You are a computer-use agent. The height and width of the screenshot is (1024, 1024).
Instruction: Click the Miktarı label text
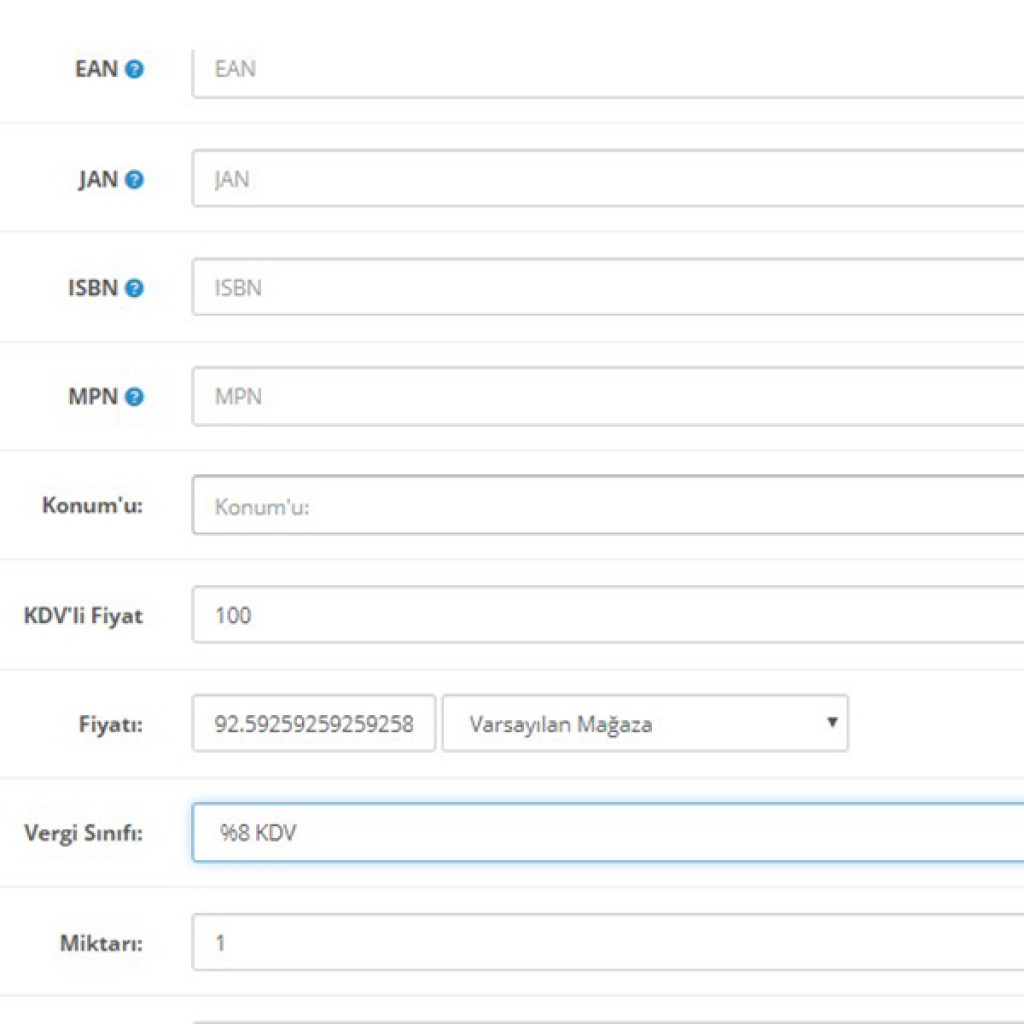pyautogui.click(x=100, y=942)
